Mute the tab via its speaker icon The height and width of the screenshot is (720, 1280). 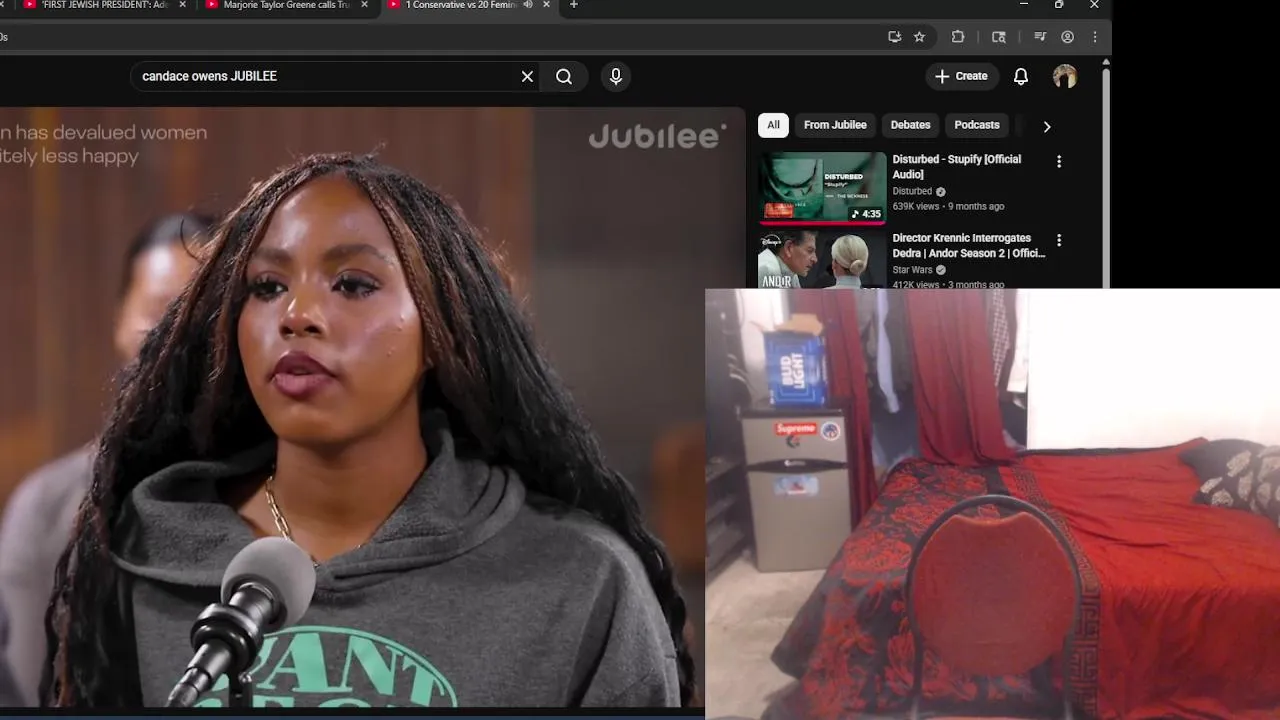pyautogui.click(x=528, y=5)
